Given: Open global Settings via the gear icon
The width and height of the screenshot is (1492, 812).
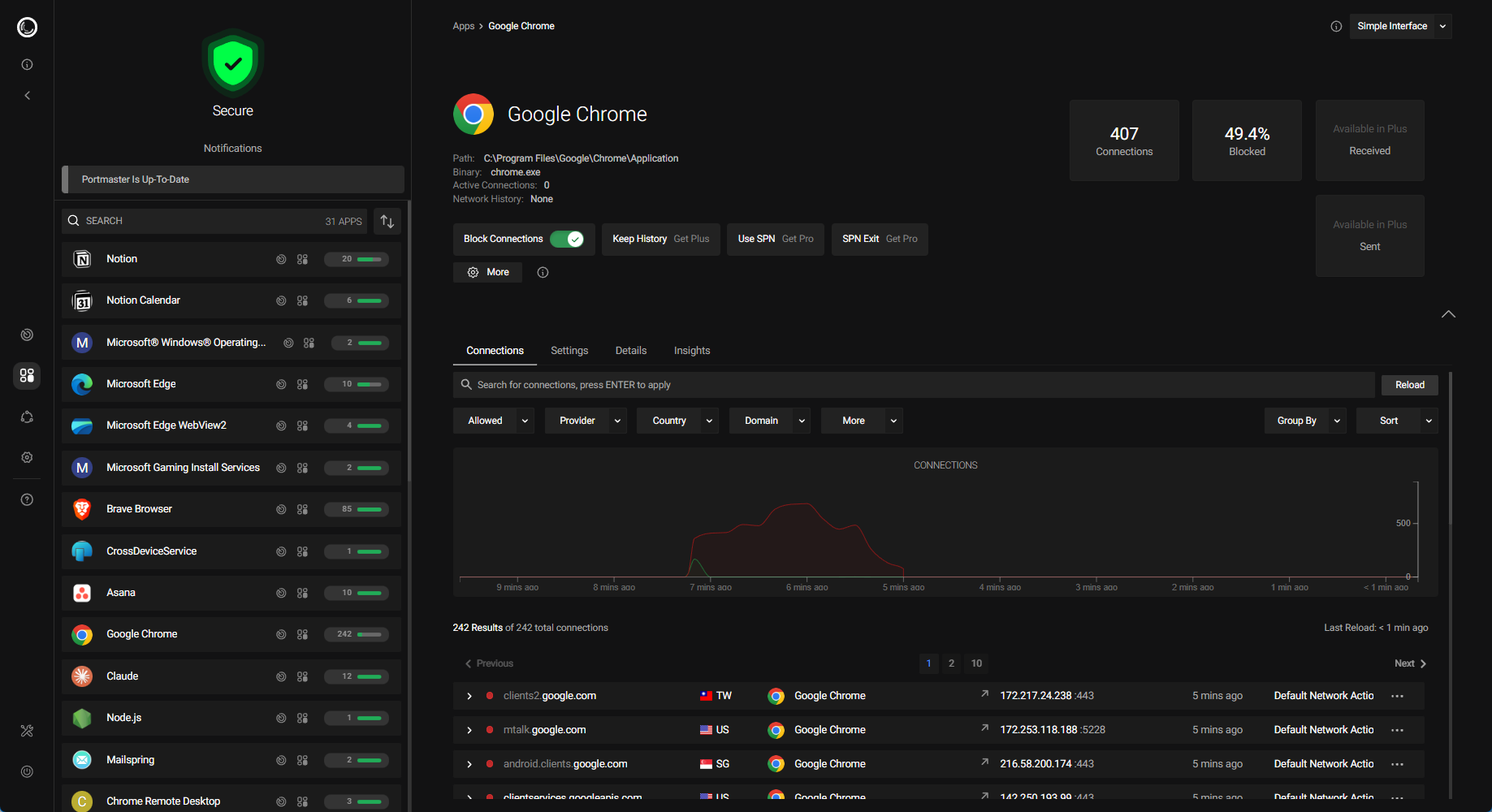Looking at the screenshot, I should [27, 457].
